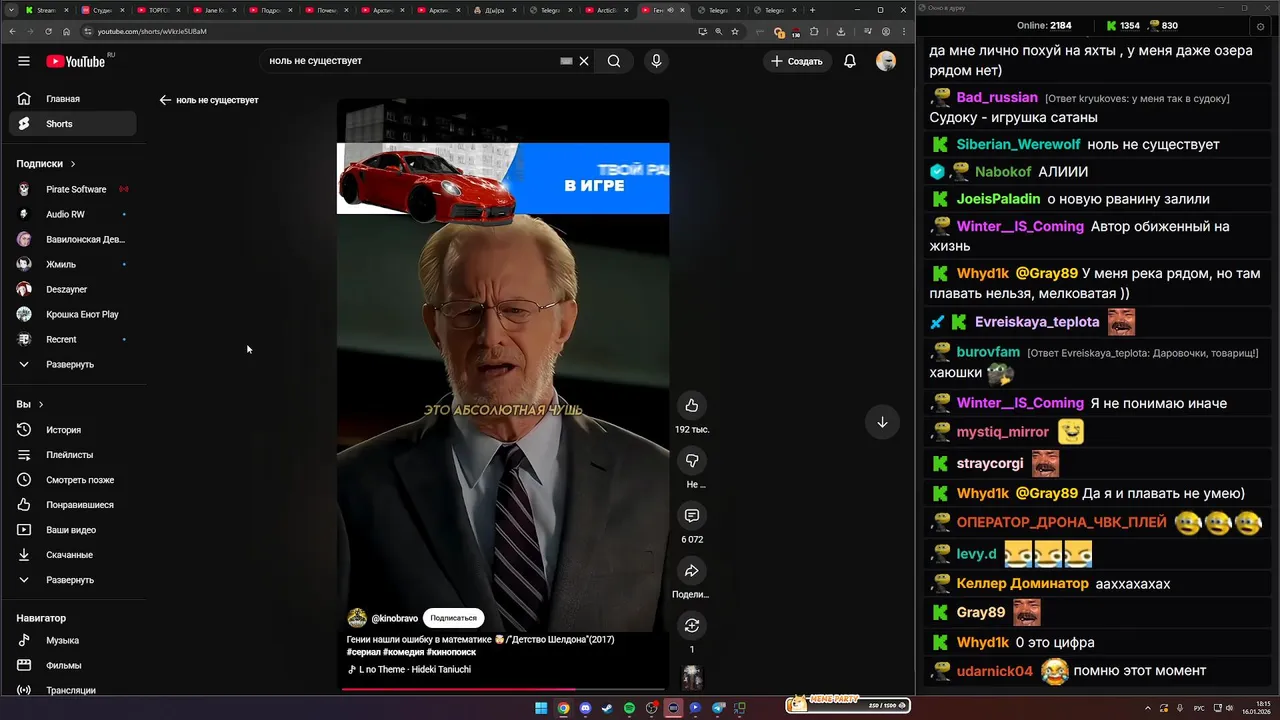
Task: Open the Dezzayner subscription
Action: (72, 289)
